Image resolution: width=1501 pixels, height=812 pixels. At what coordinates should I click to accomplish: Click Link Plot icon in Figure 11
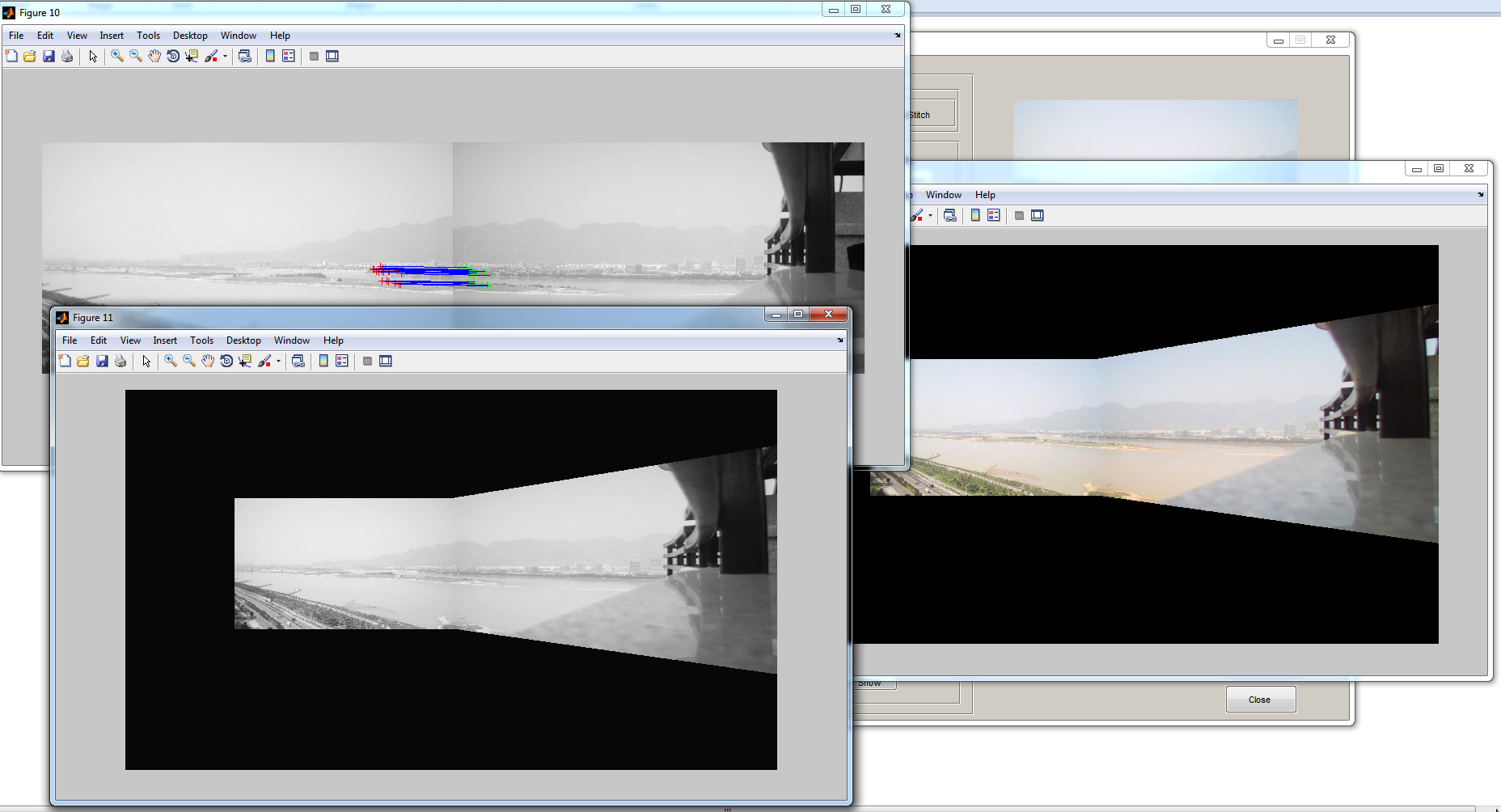[x=298, y=361]
